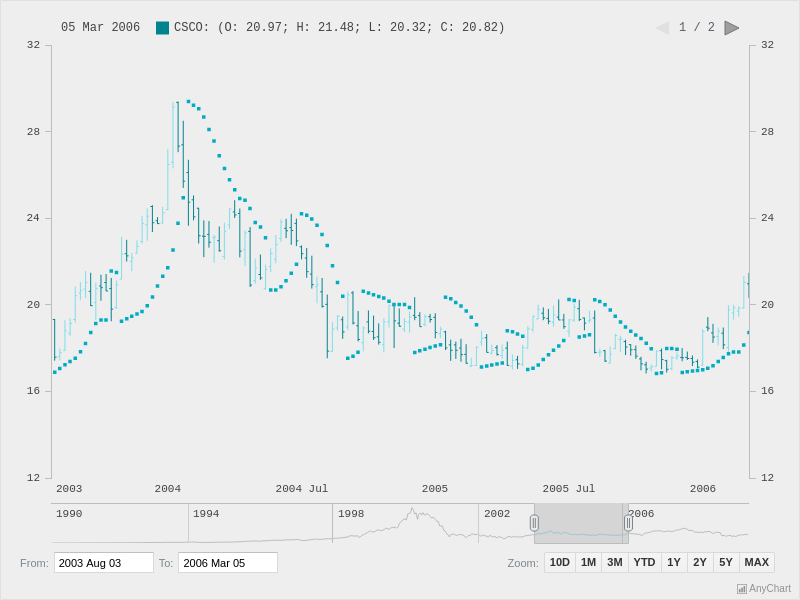Click the AnyChart credits logo
The width and height of the screenshot is (800, 600).
pyautogui.click(x=764, y=589)
